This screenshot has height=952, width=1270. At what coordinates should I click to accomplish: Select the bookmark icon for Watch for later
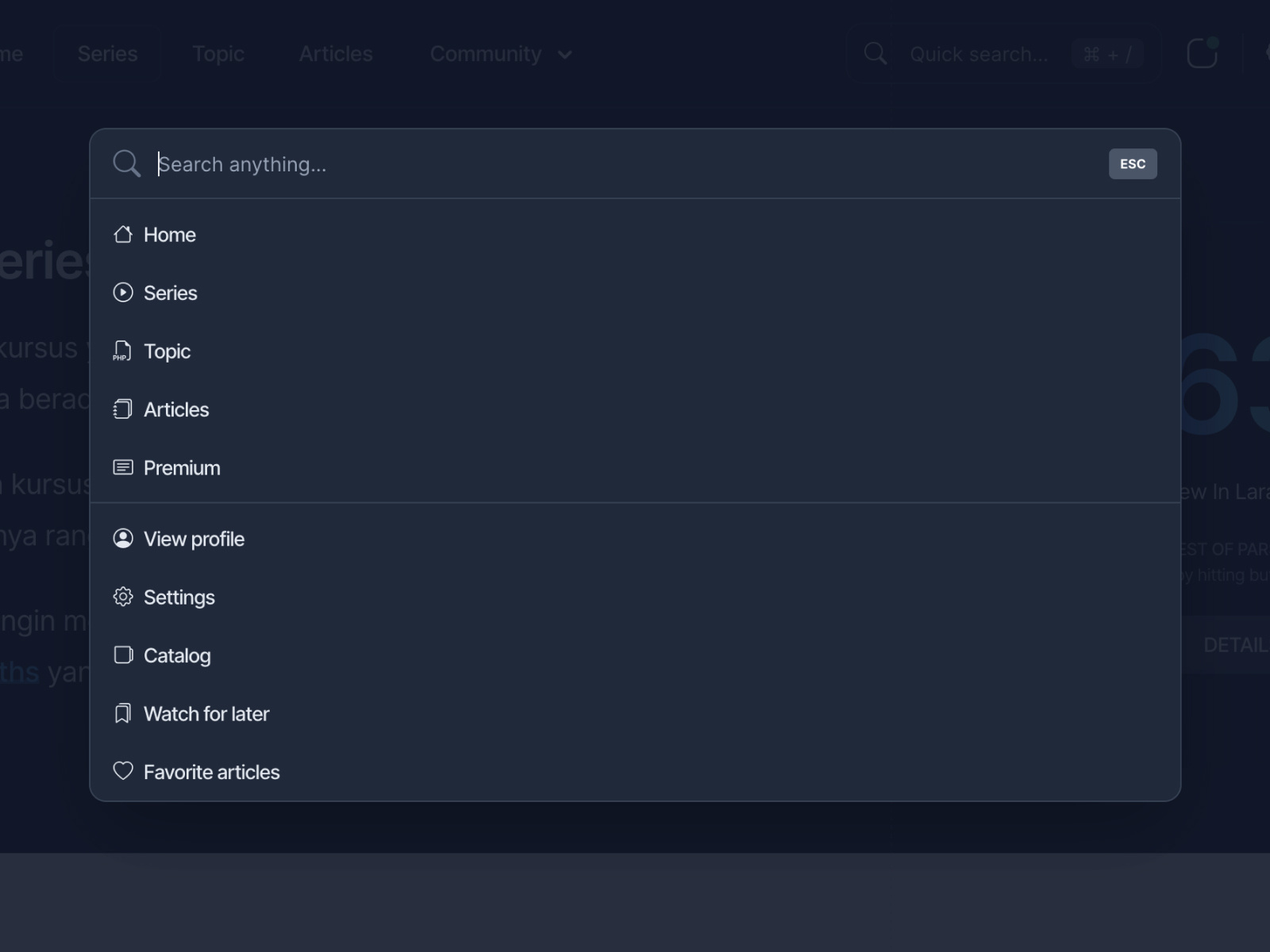(x=124, y=713)
